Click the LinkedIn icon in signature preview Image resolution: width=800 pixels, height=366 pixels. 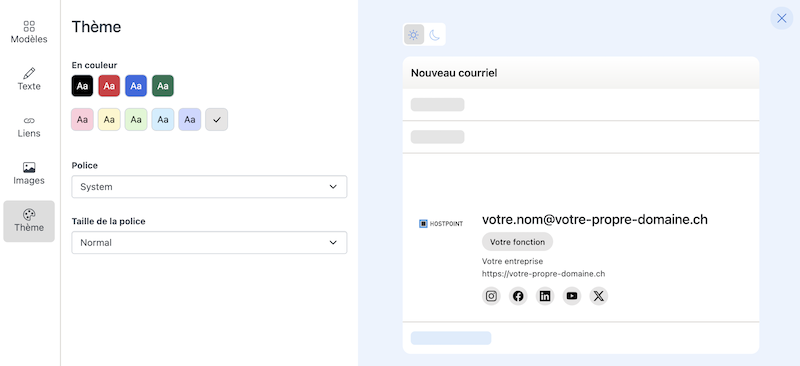[545, 296]
